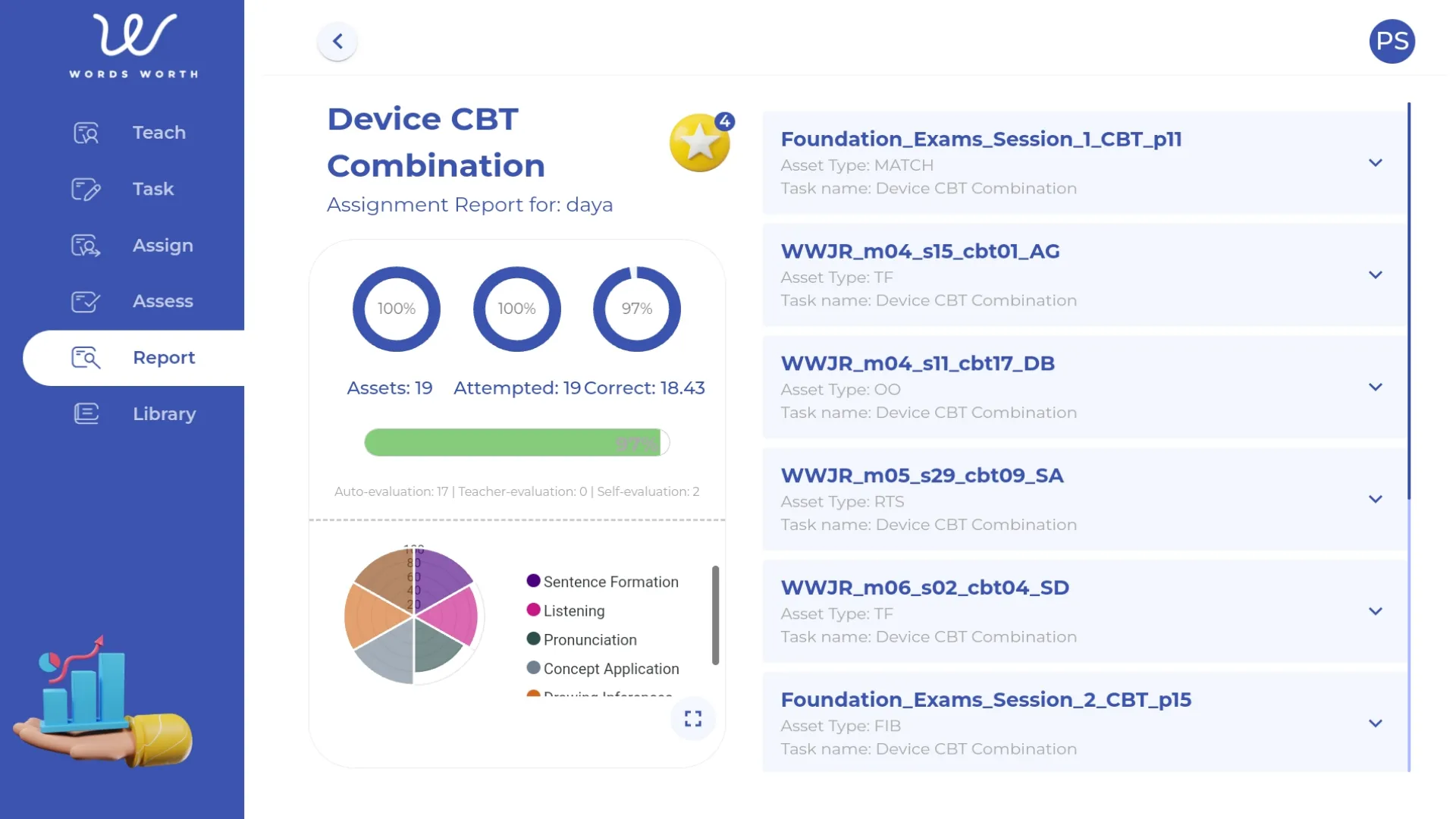This screenshot has height=819, width=1456.
Task: Click the 97% Correct donut chart
Action: 637,309
